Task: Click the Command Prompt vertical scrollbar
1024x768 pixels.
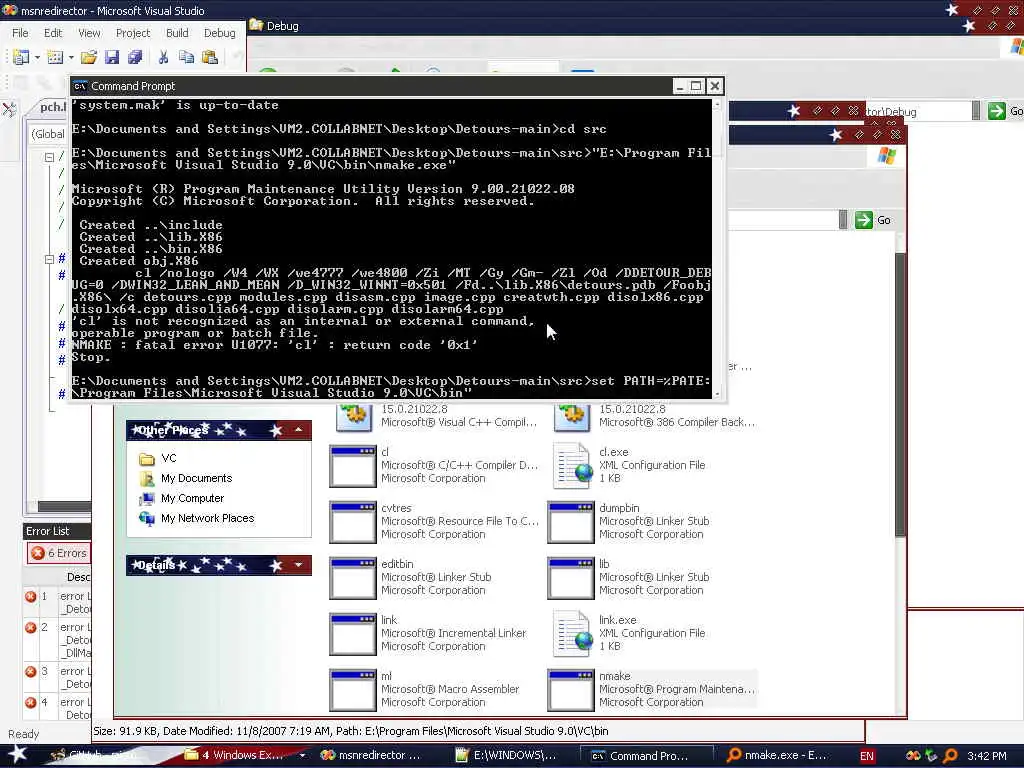Action: pos(718,248)
